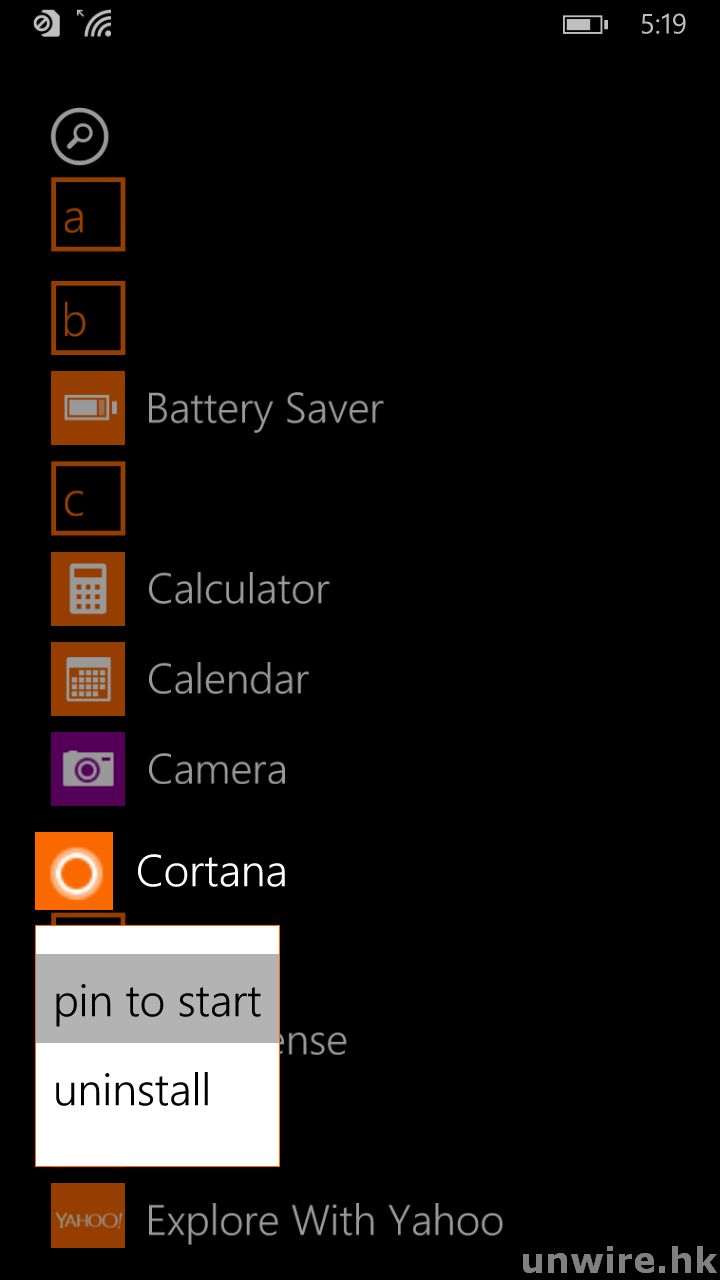The height and width of the screenshot is (1280, 720).
Task: Tap the Camera text label
Action: tap(217, 770)
